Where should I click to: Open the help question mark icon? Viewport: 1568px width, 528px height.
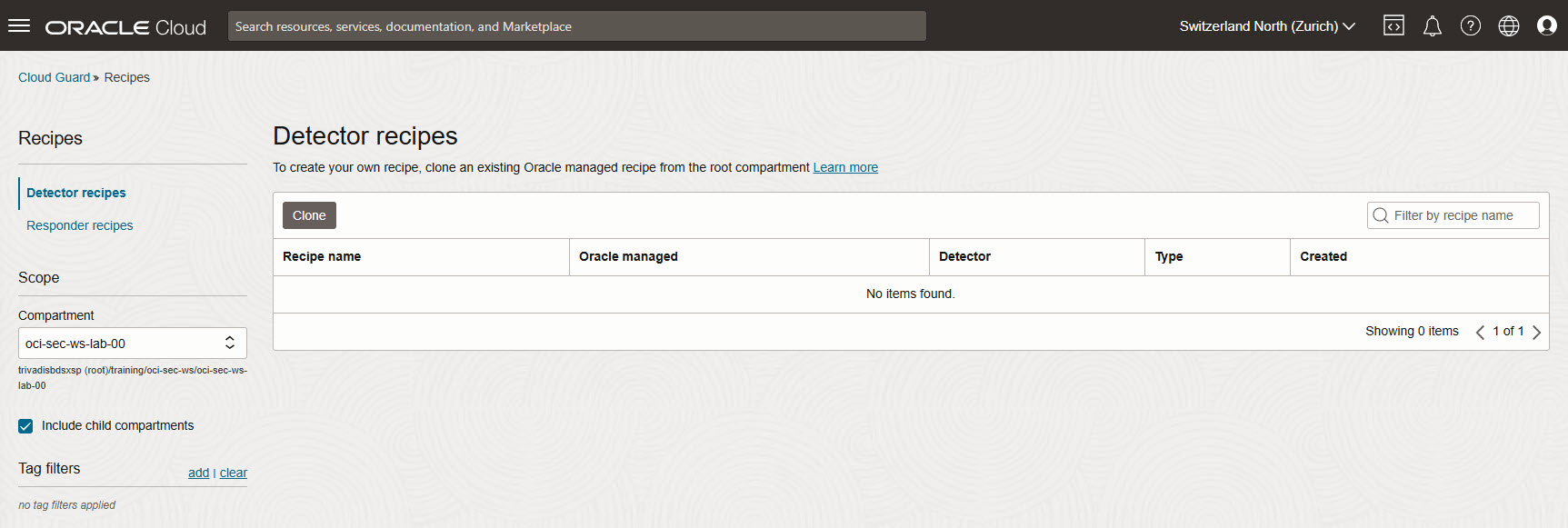coord(1471,25)
